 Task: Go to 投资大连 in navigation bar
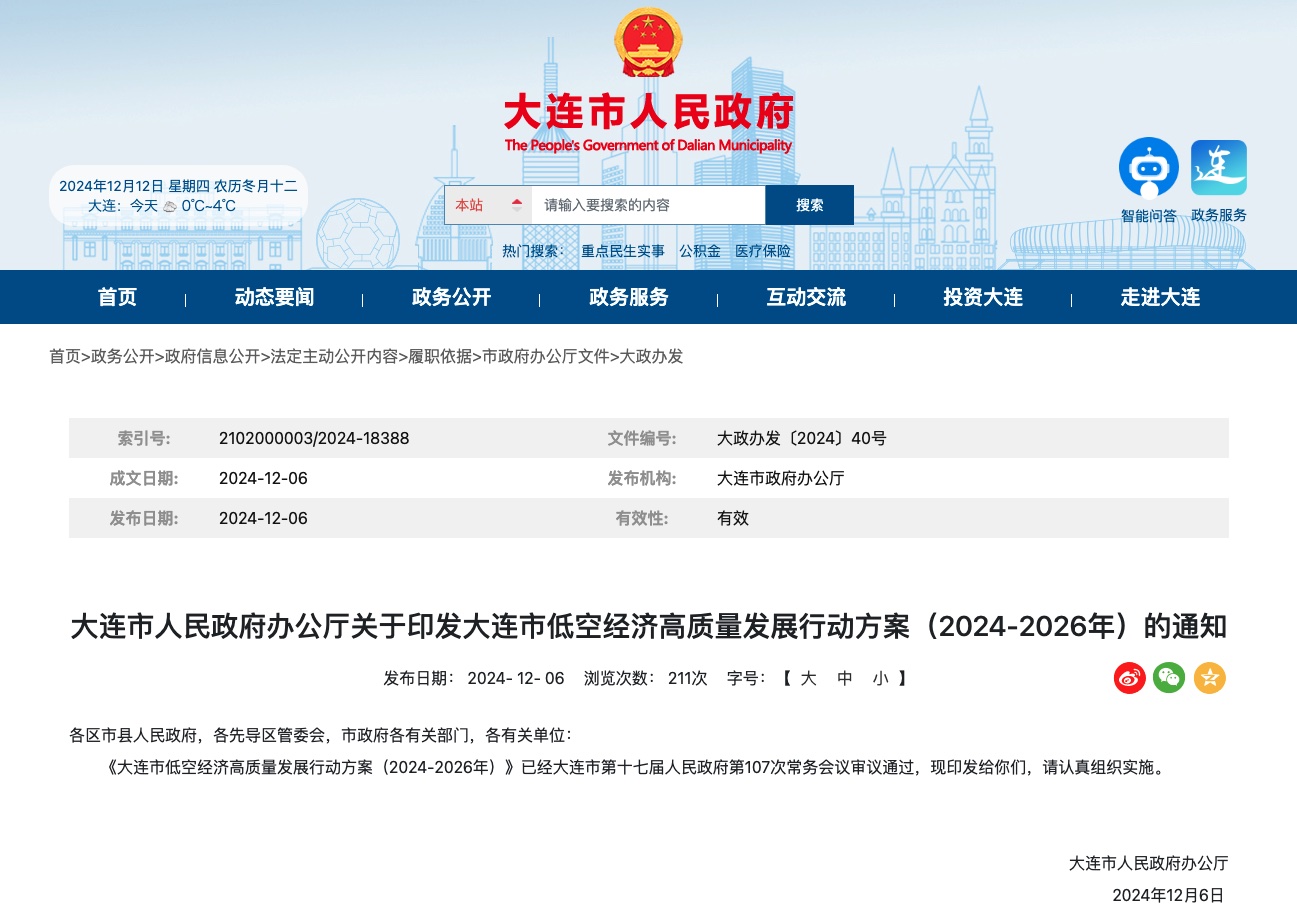(982, 297)
